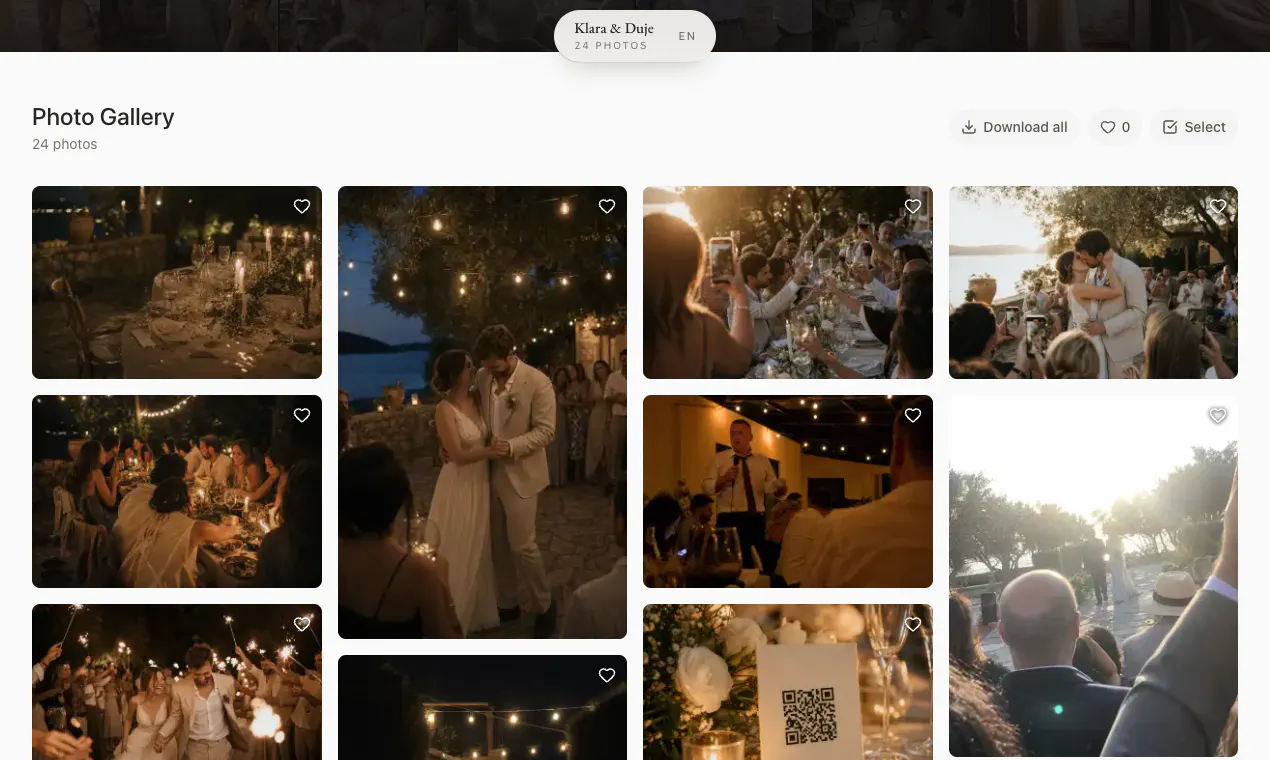The image size is (1270, 760).
Task: Favorite the QR code table card photo
Action: coord(913,624)
